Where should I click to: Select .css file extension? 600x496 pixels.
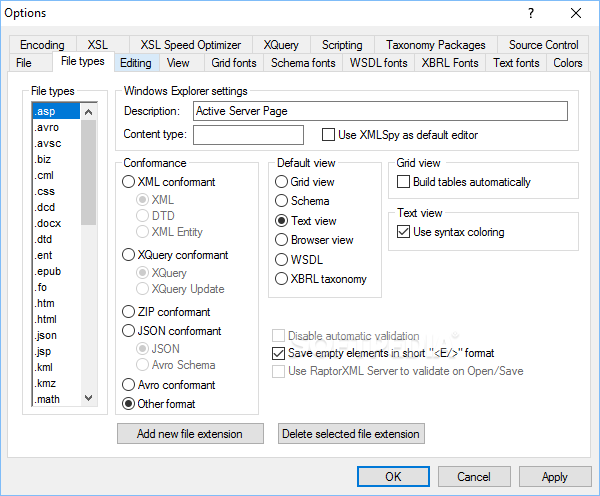click(56, 191)
